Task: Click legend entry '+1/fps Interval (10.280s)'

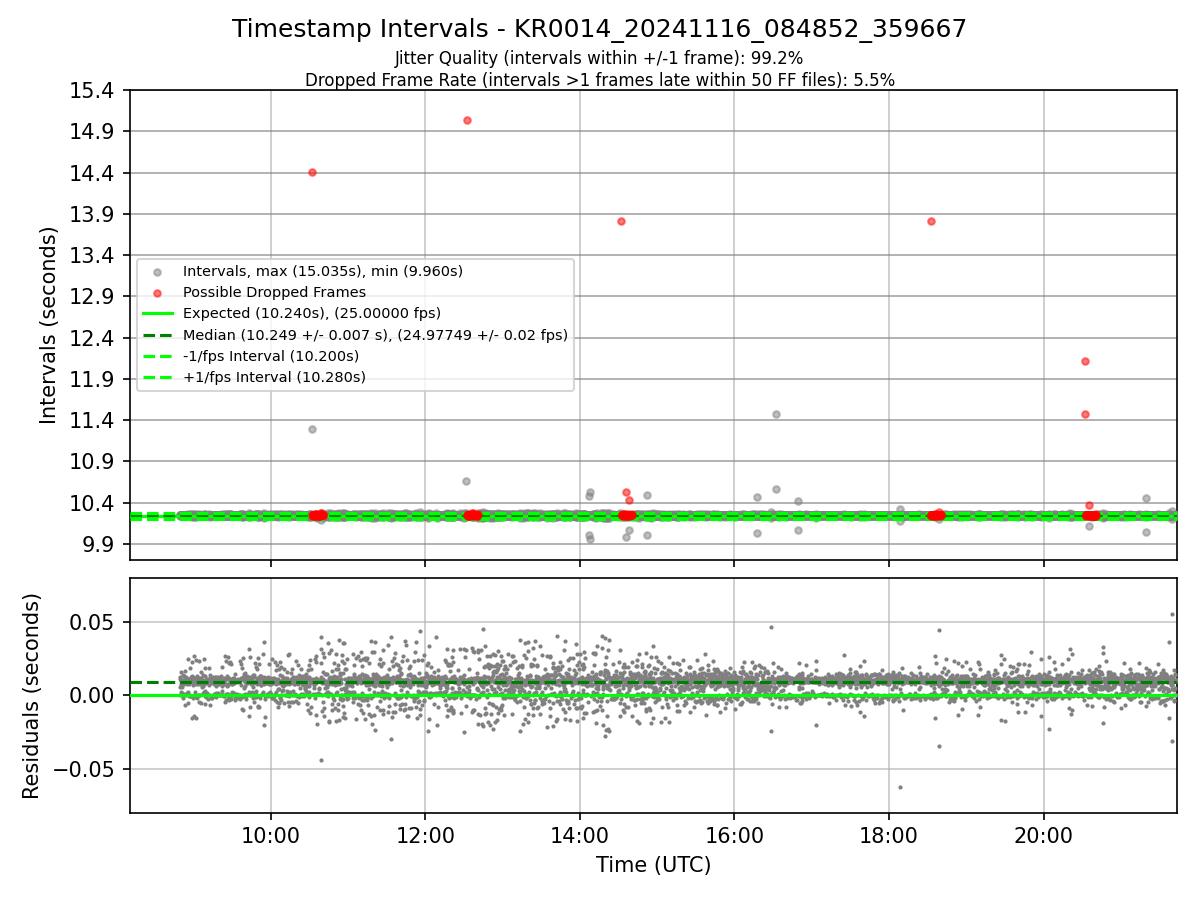Action: pyautogui.click(x=274, y=377)
